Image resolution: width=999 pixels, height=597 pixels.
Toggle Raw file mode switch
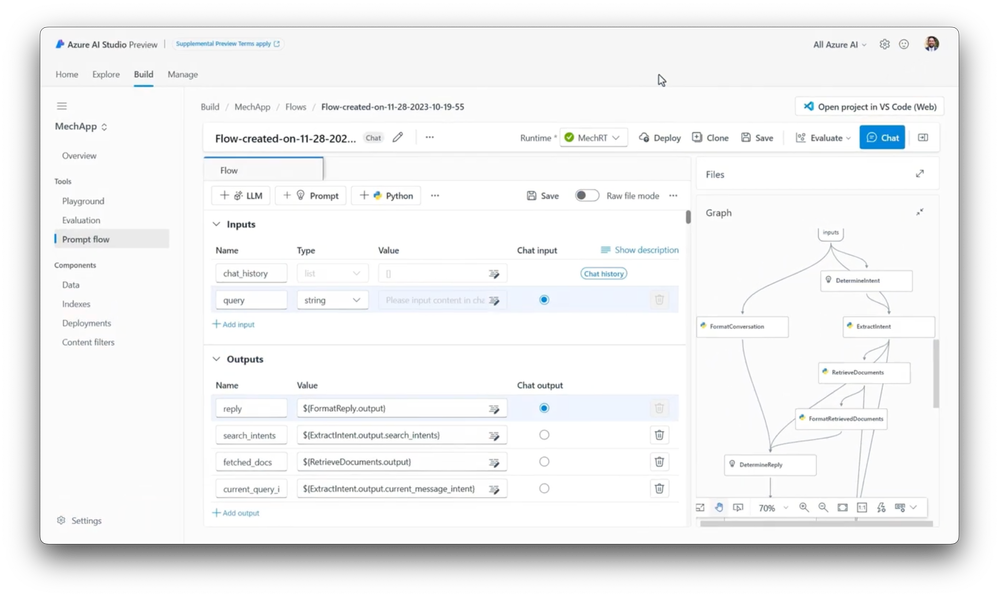(587, 196)
